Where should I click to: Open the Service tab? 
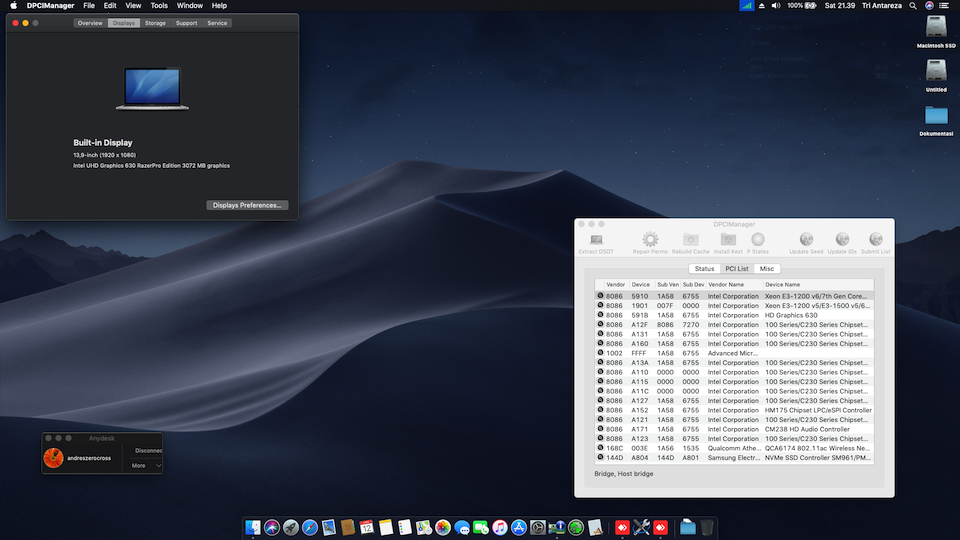pyautogui.click(x=217, y=23)
